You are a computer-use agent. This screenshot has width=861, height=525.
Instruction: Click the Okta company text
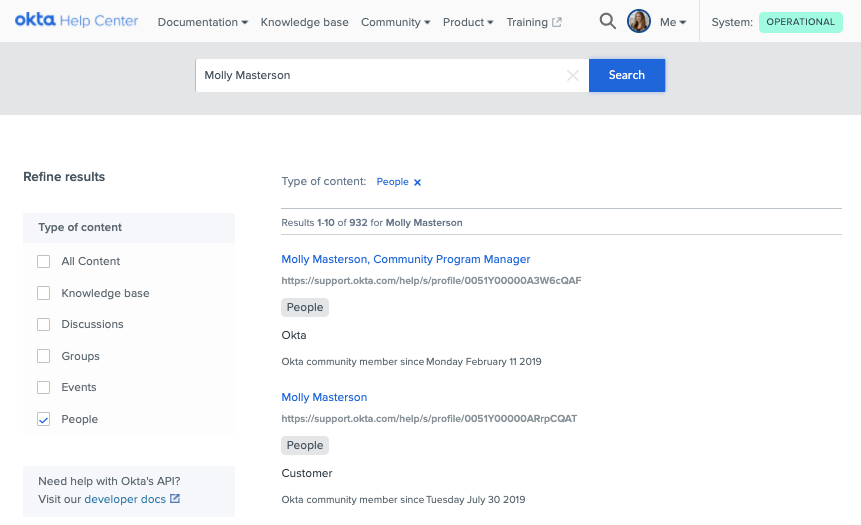pyautogui.click(x=294, y=335)
